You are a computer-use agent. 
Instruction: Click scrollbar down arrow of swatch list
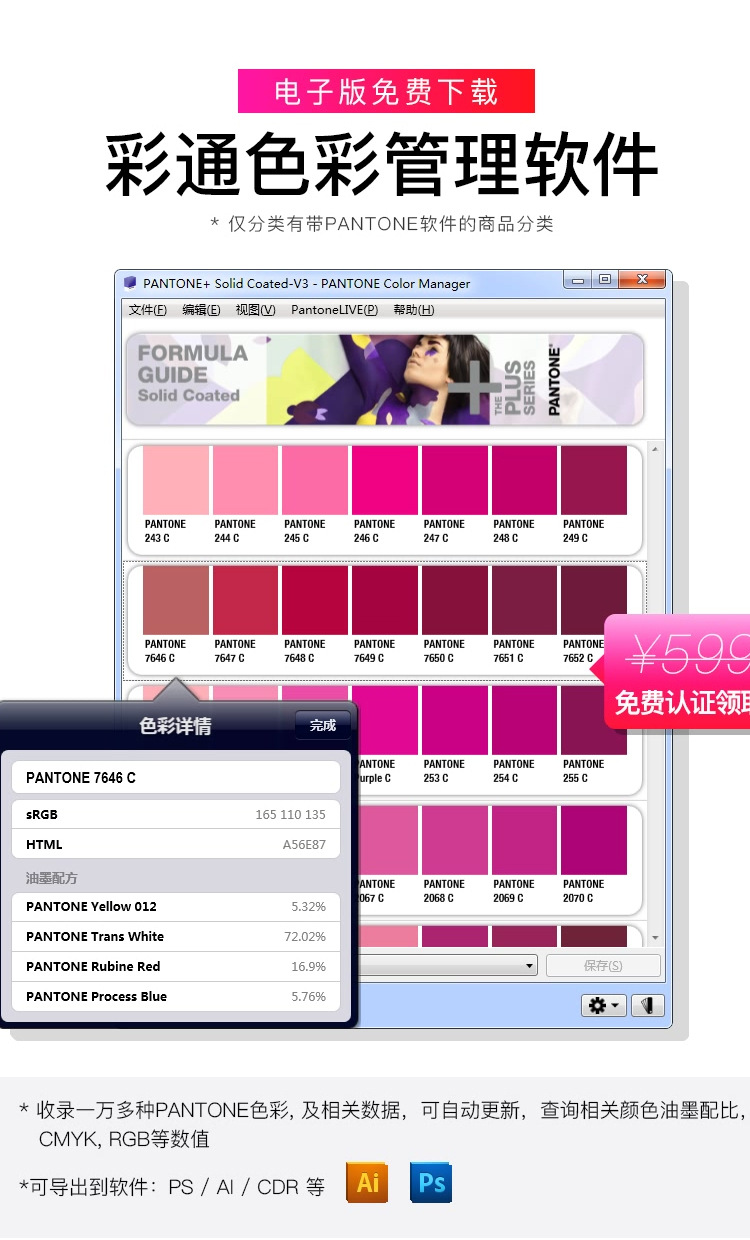(x=656, y=938)
